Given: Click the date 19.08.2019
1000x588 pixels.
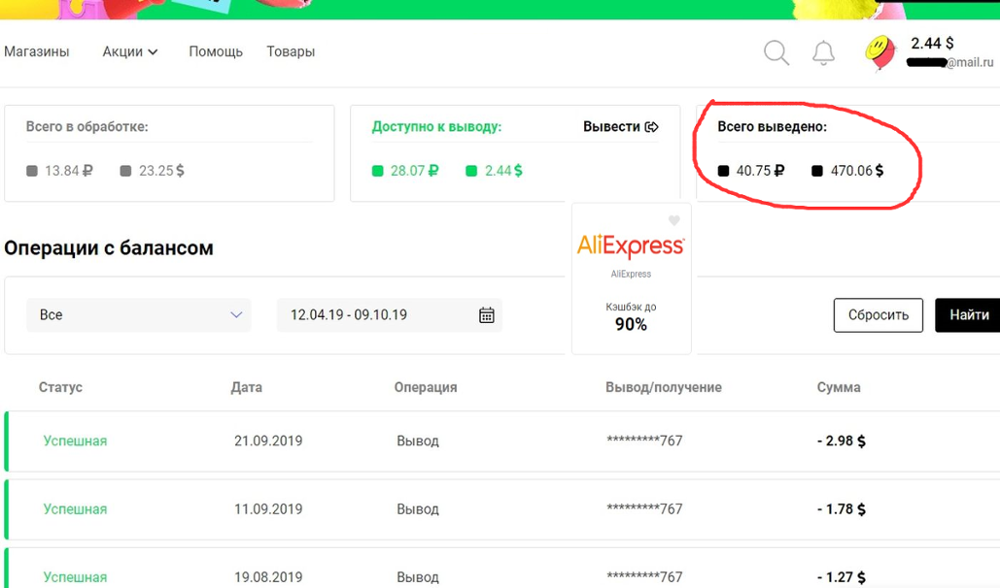Looking at the screenshot, I should pyautogui.click(x=268, y=577).
